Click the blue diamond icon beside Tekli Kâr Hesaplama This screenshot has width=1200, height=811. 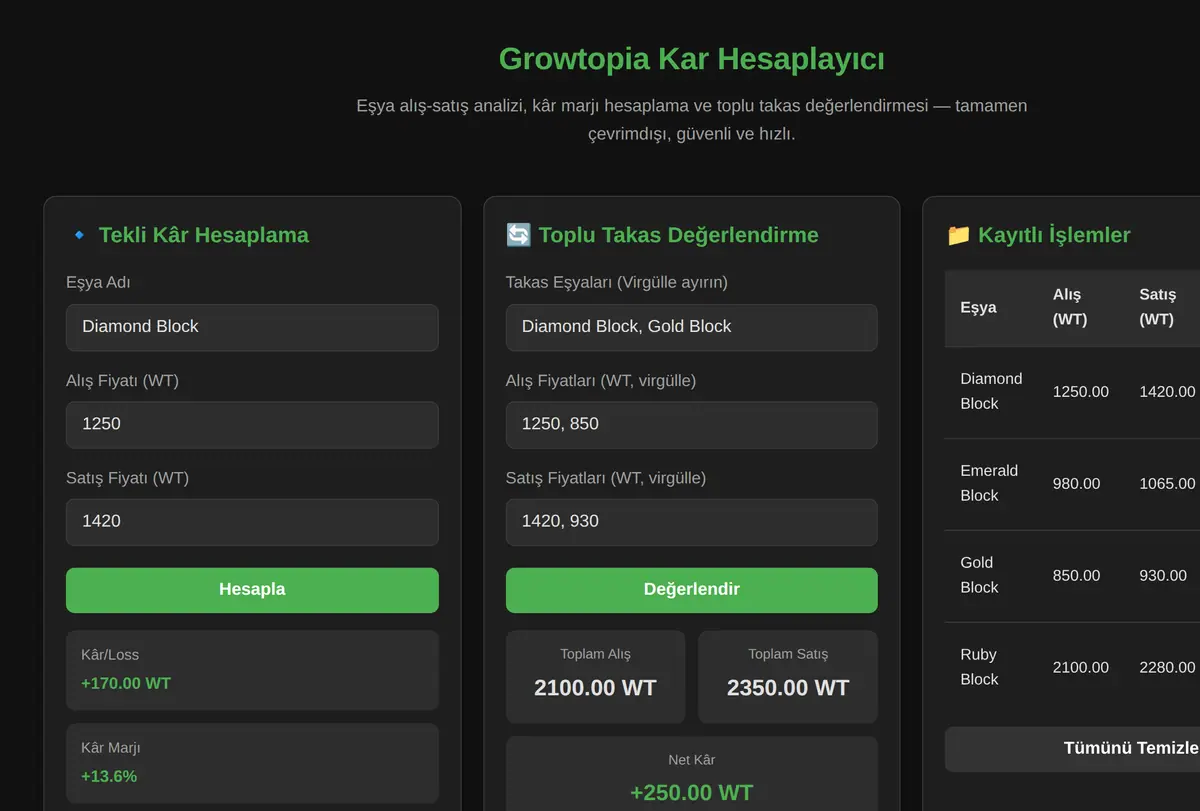[79, 235]
